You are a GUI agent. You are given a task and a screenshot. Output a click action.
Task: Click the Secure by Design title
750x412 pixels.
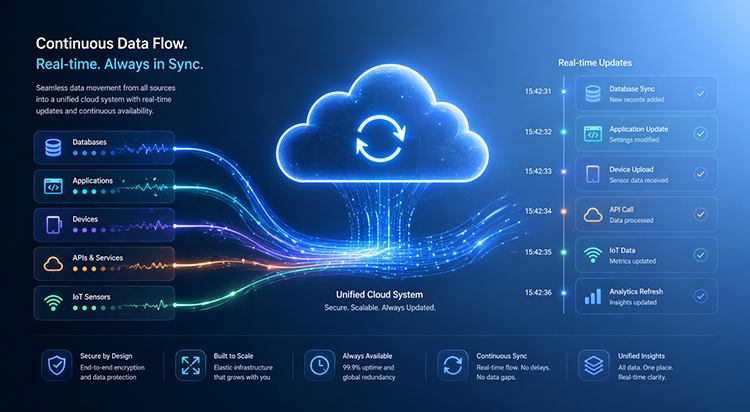point(106,356)
